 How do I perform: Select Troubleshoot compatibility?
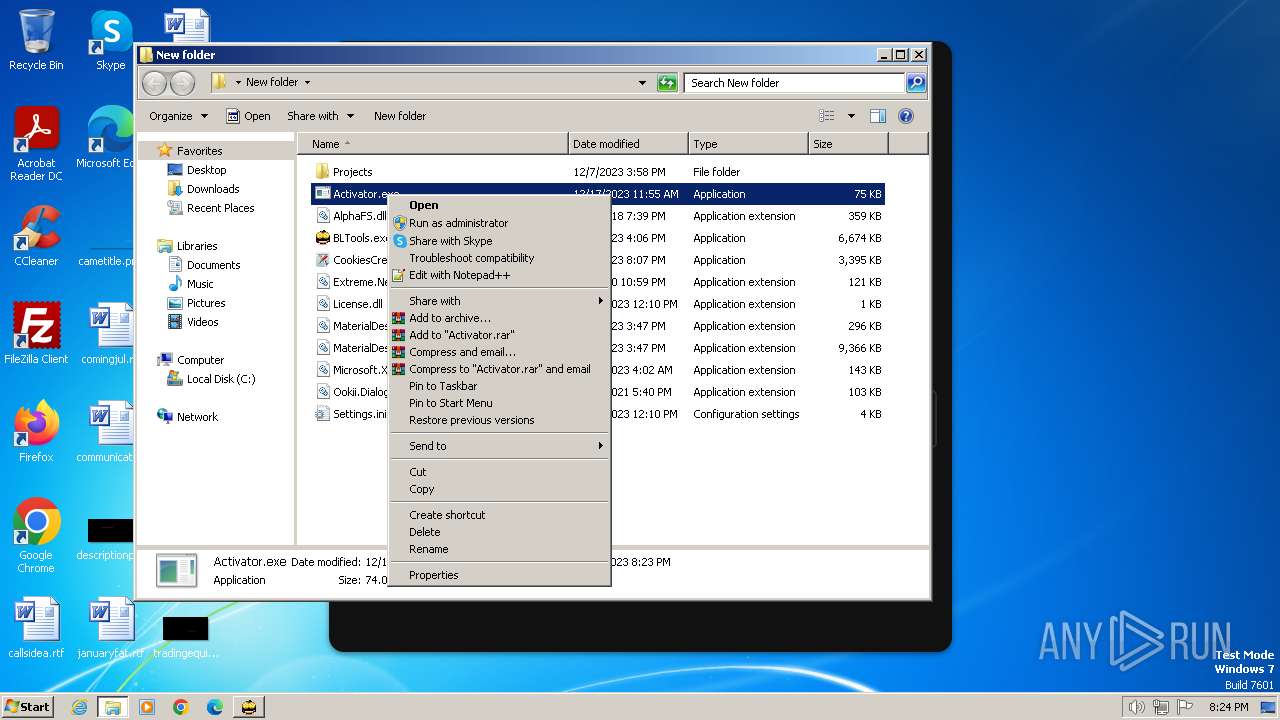click(499, 258)
